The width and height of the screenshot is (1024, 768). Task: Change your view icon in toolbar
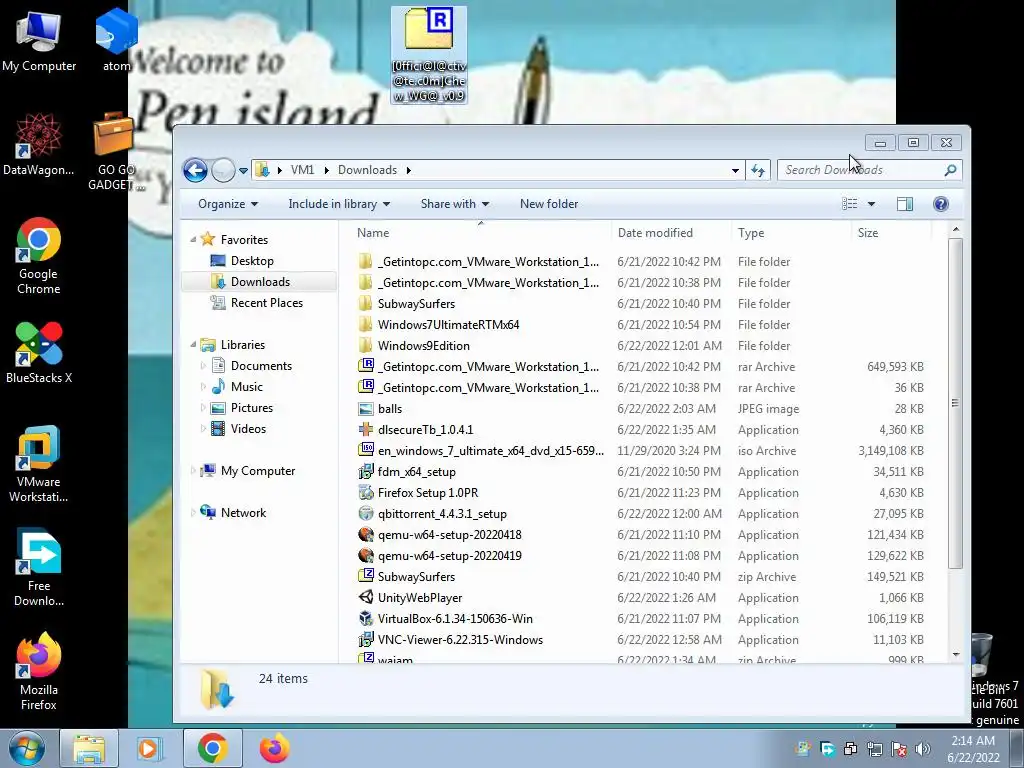(850, 204)
